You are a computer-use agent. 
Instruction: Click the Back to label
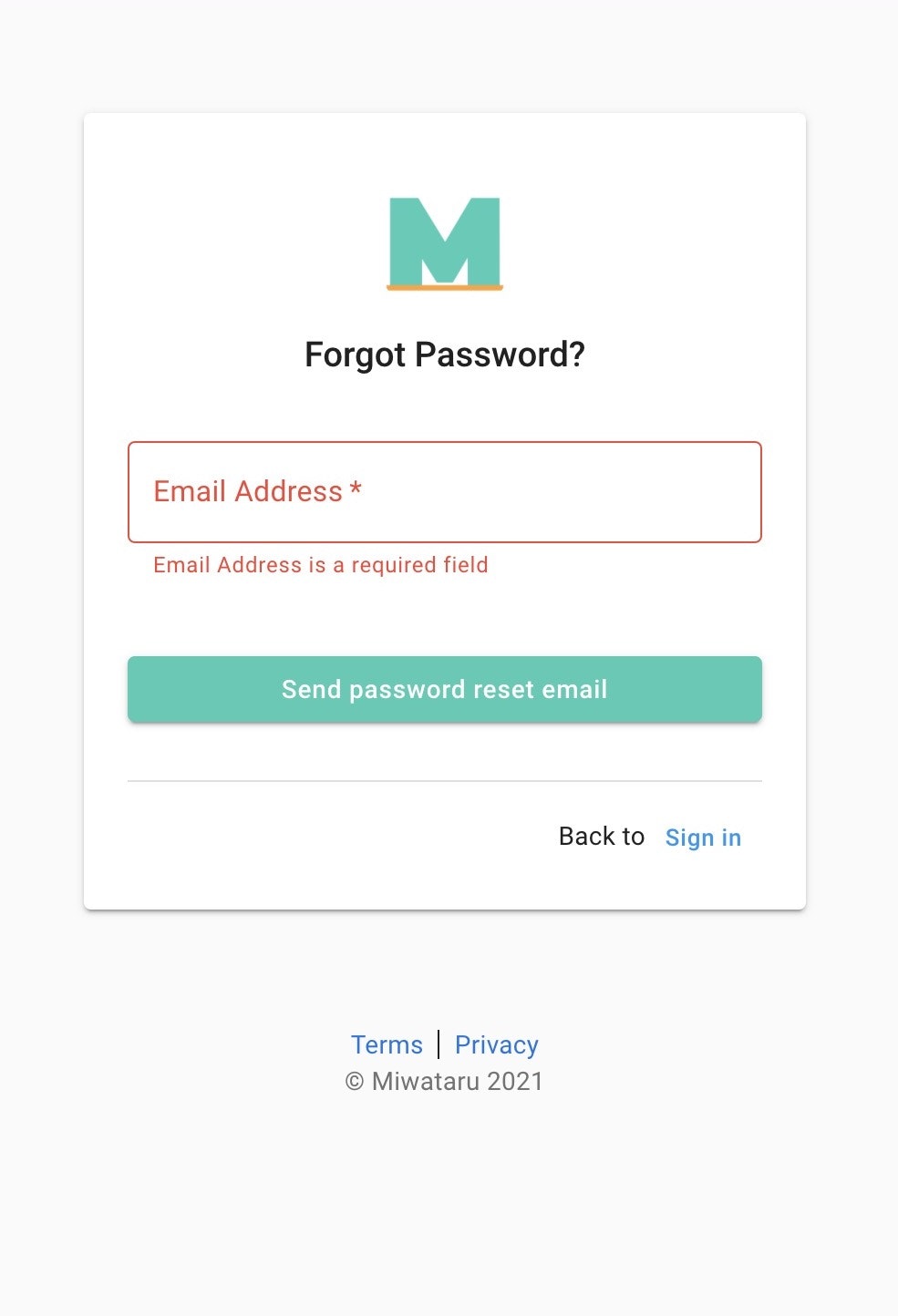[x=601, y=836]
